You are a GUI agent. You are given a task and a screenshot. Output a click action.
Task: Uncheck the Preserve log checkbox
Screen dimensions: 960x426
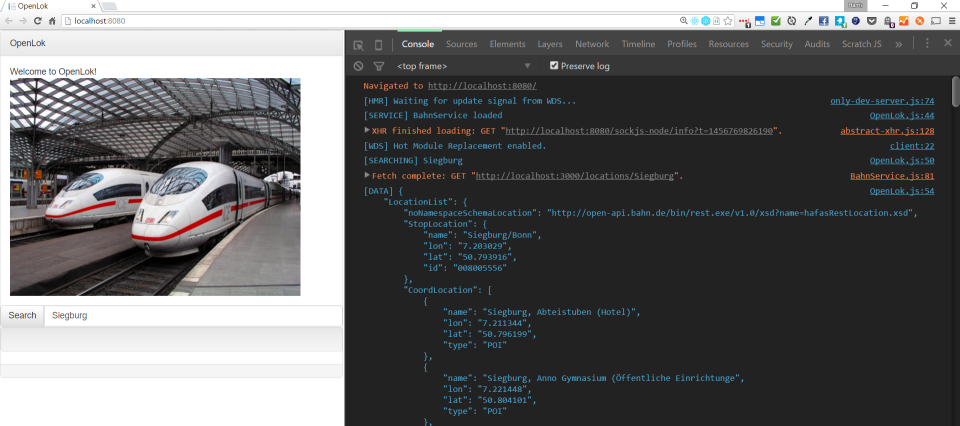pyautogui.click(x=554, y=66)
